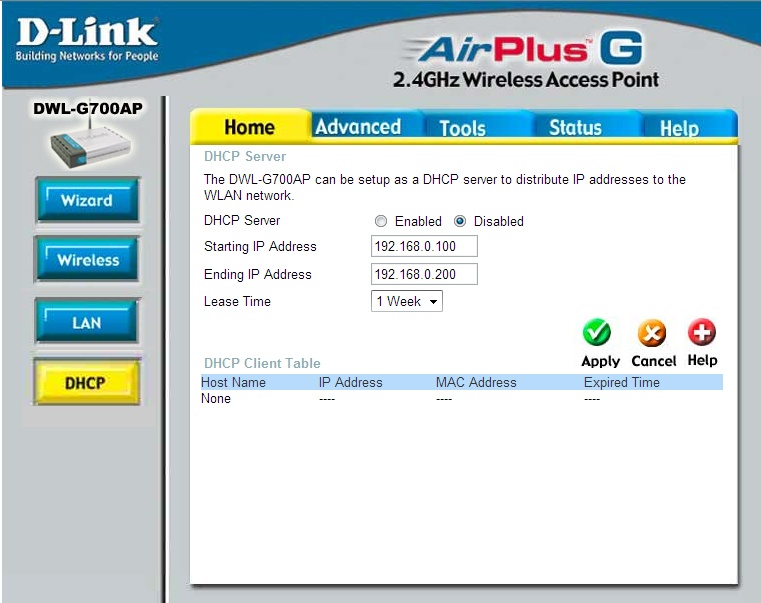Click the DHCP Server section heading
The image size is (761, 603).
[x=245, y=156]
